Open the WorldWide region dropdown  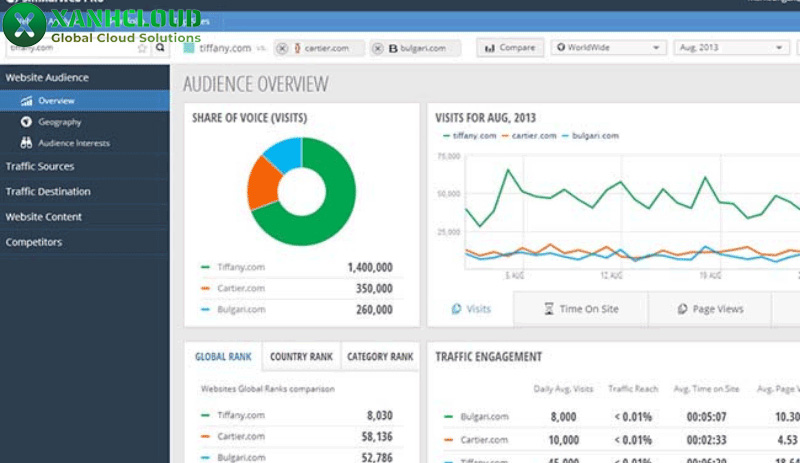609,48
